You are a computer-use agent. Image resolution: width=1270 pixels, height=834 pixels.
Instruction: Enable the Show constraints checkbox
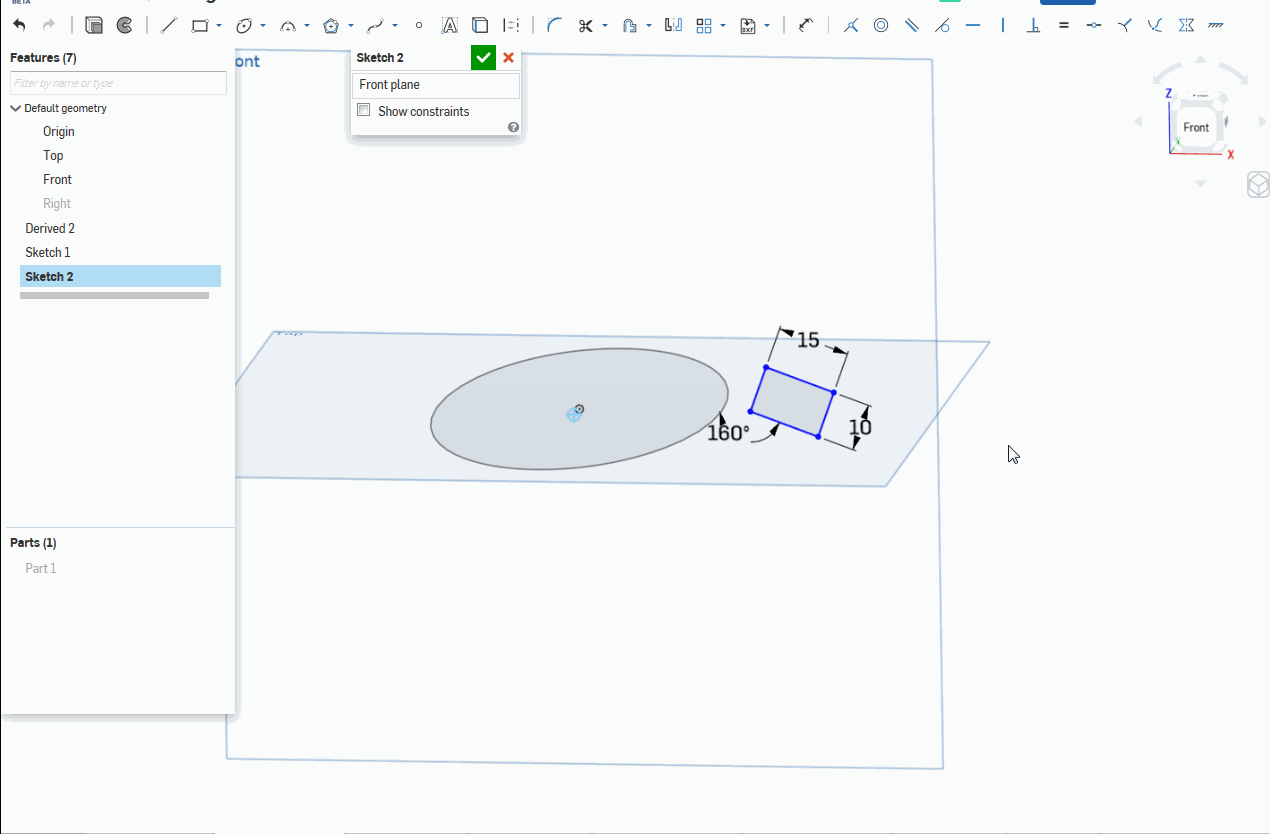point(364,111)
